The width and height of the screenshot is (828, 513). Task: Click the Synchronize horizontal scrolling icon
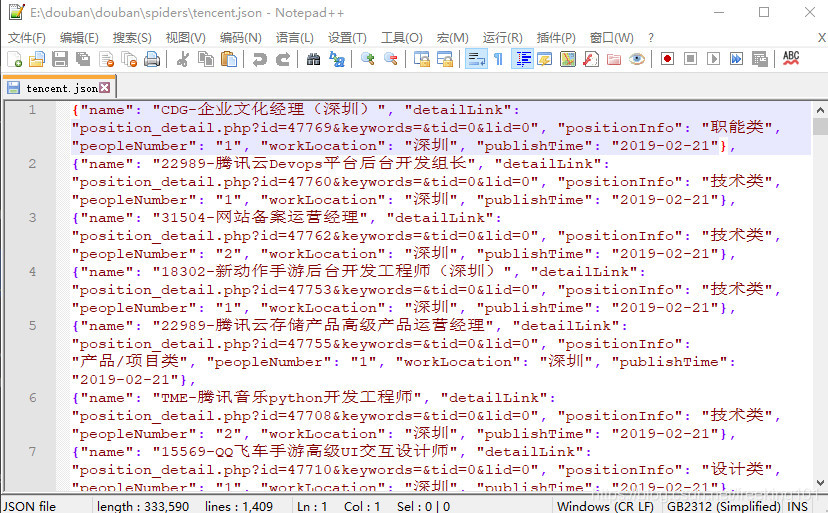[x=445, y=59]
